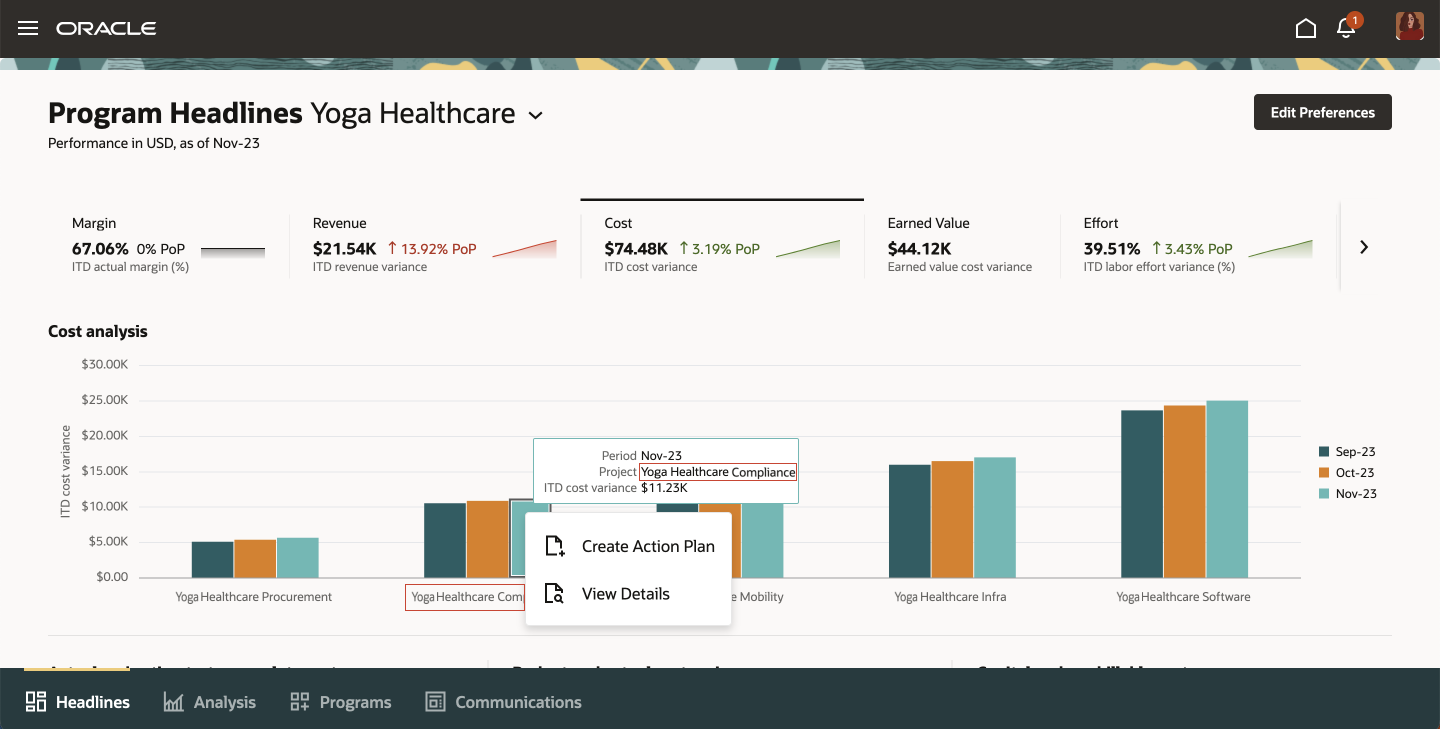The image size is (1440, 729).
Task: Click the 'Cost analysis' heading
Action: coord(98,331)
